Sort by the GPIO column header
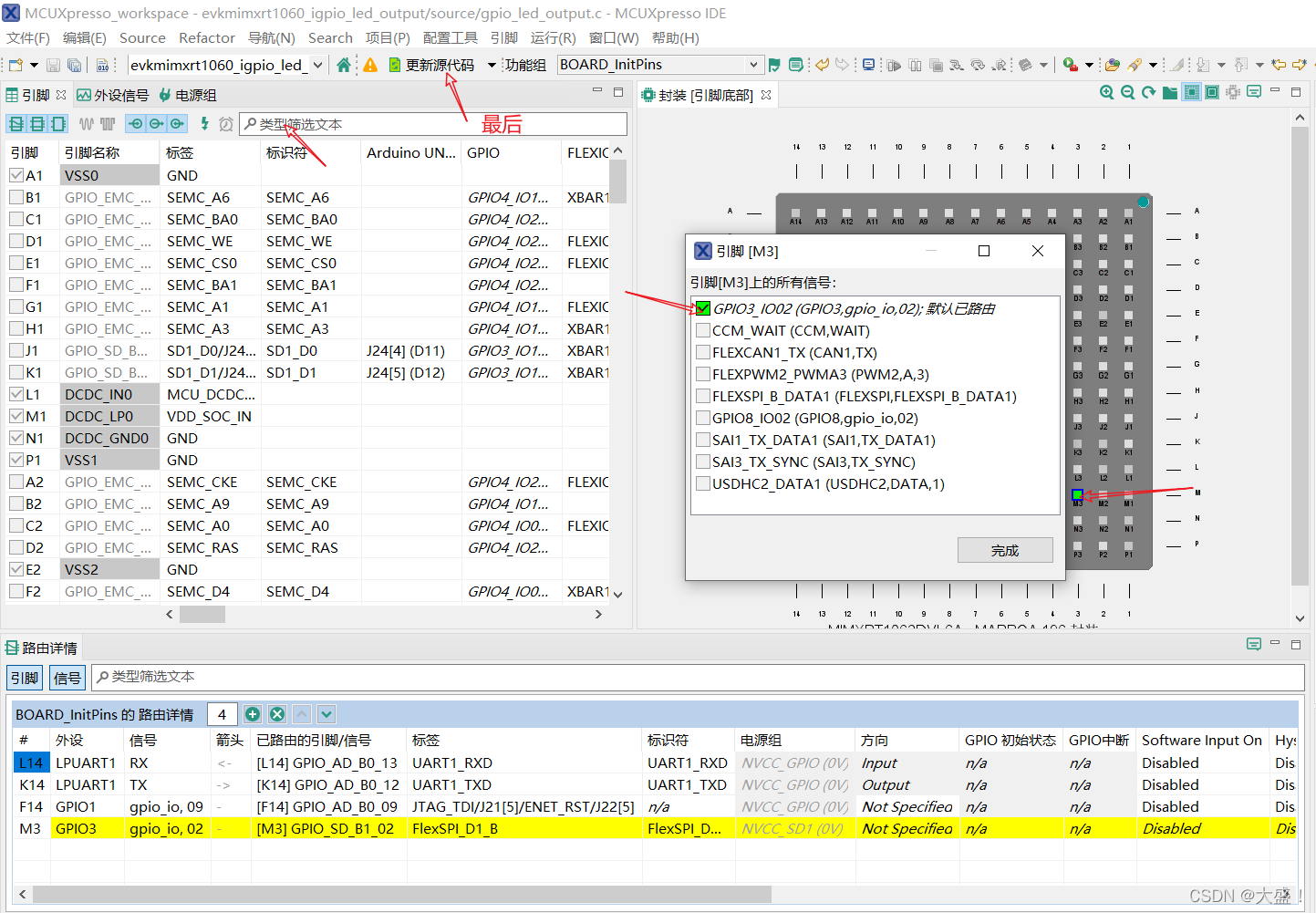This screenshot has height=913, width=1316. point(512,152)
